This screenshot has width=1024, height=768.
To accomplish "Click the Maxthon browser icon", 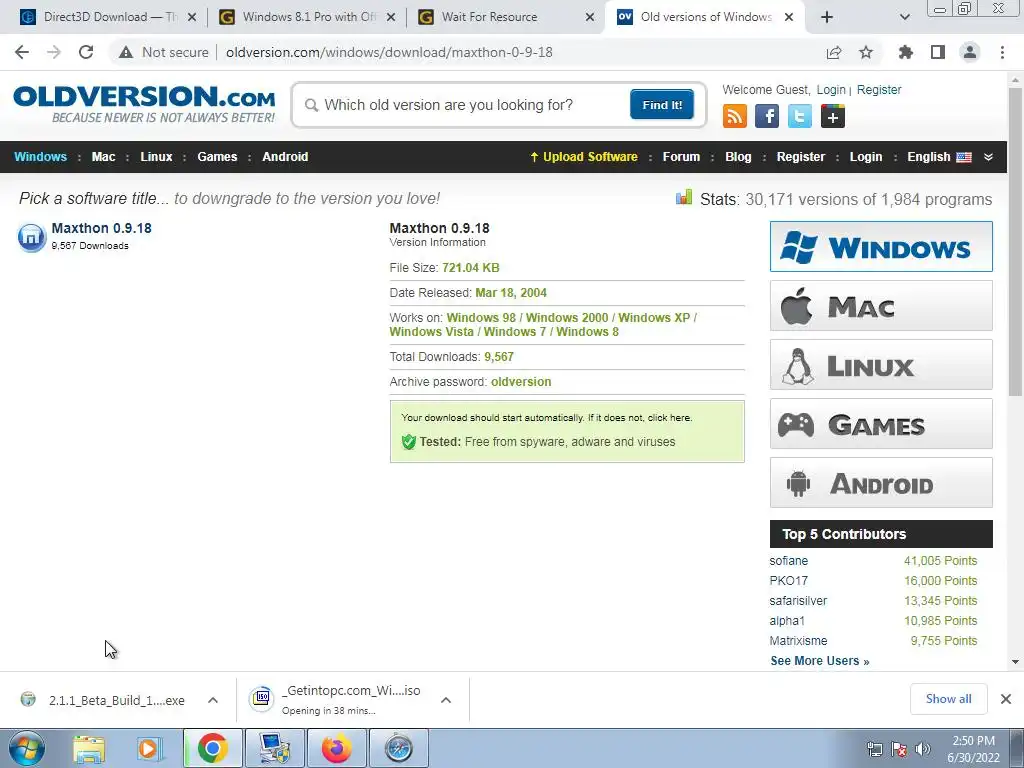I will (31, 237).
